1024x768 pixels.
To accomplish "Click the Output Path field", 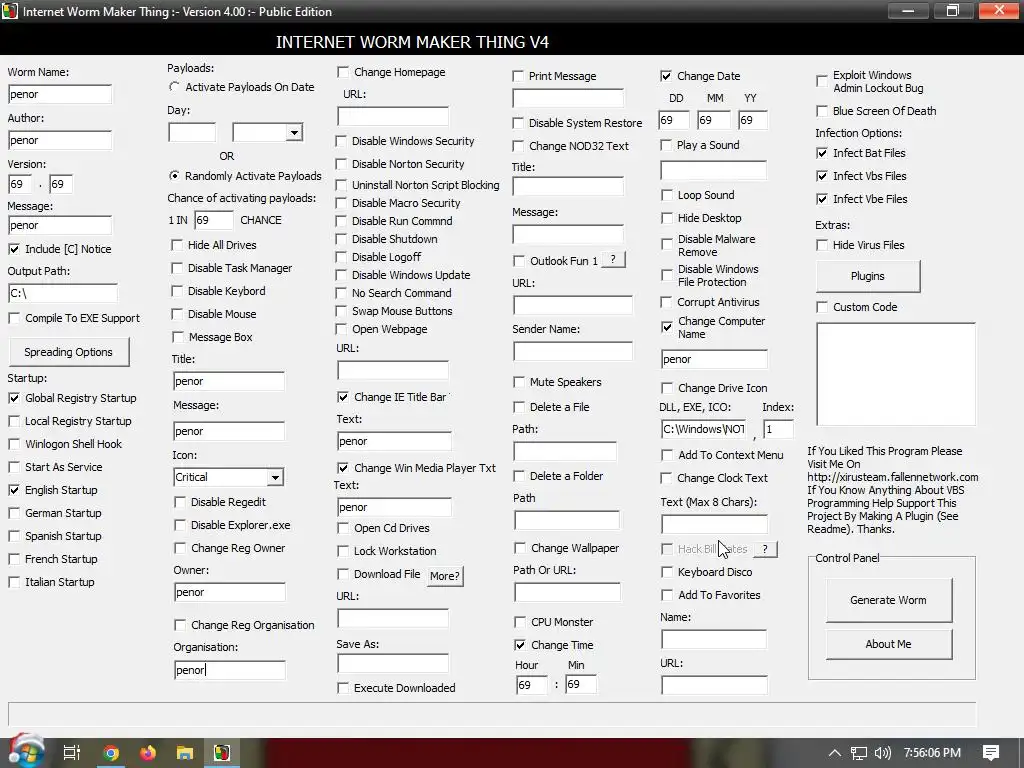I will pyautogui.click(x=63, y=293).
